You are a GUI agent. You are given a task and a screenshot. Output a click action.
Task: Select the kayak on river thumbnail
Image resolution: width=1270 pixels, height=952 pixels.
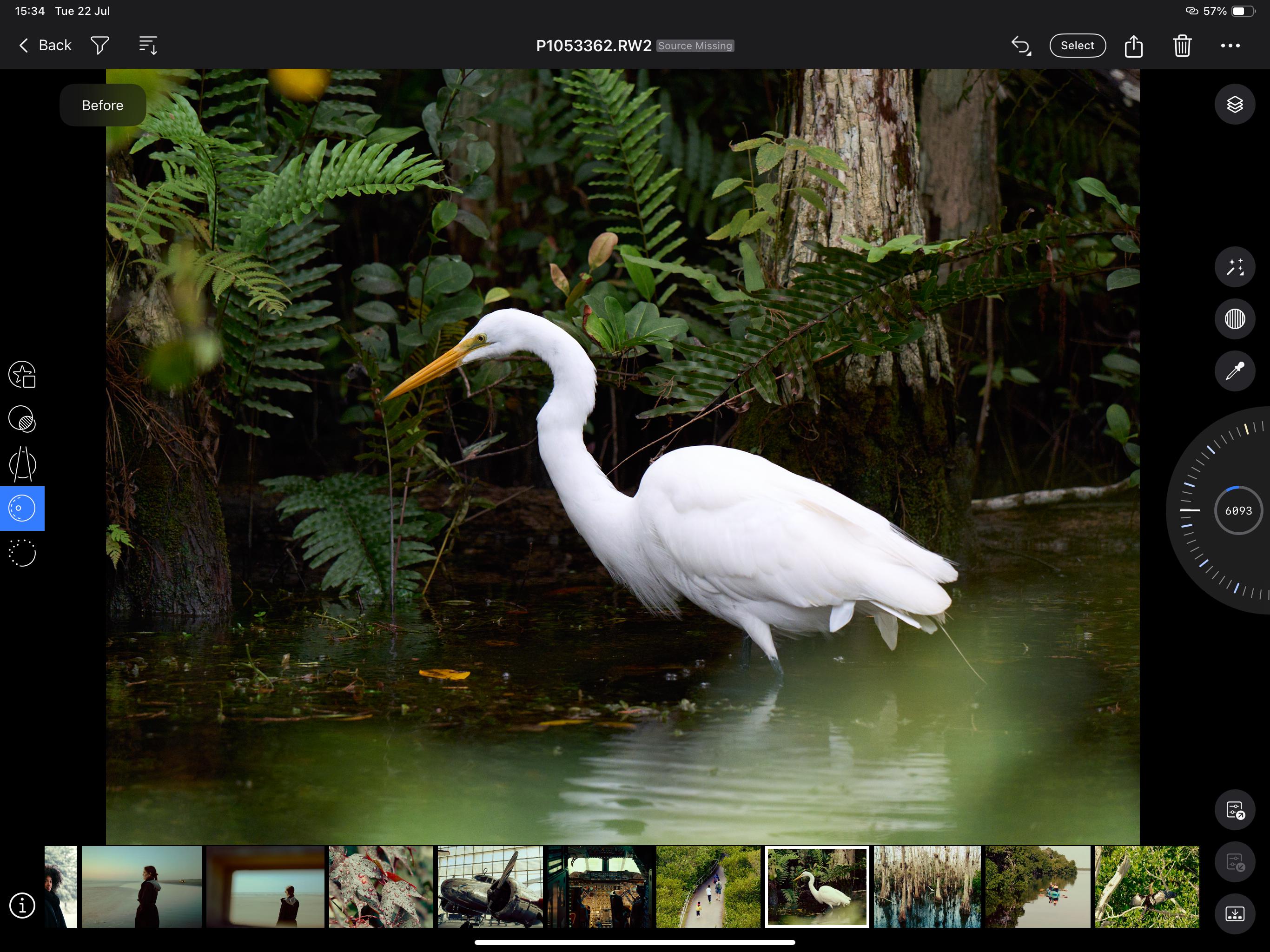coord(1038,886)
